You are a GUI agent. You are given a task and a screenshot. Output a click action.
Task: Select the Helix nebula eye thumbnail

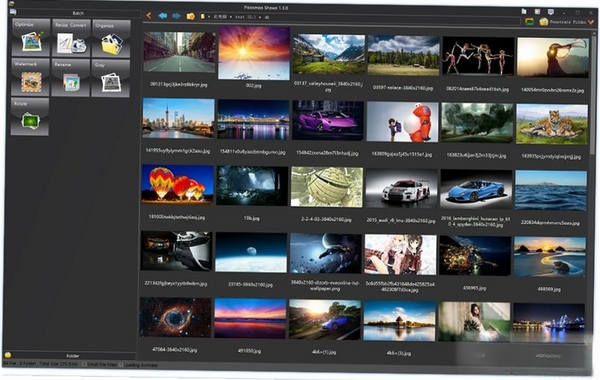point(176,318)
